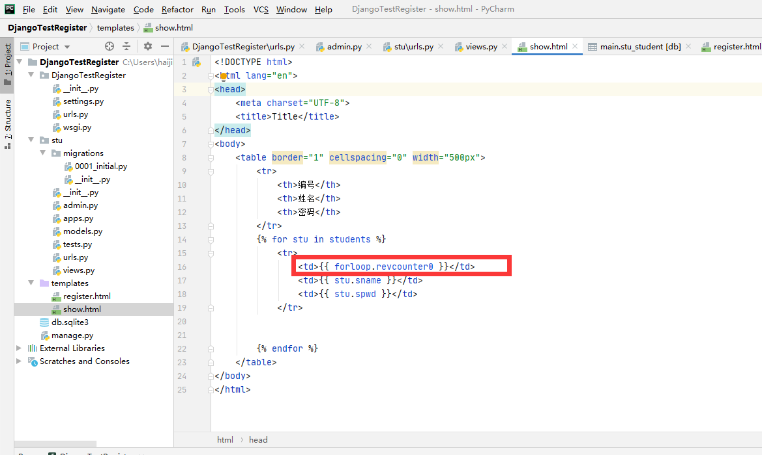Open the Navigate menu

click(108, 9)
